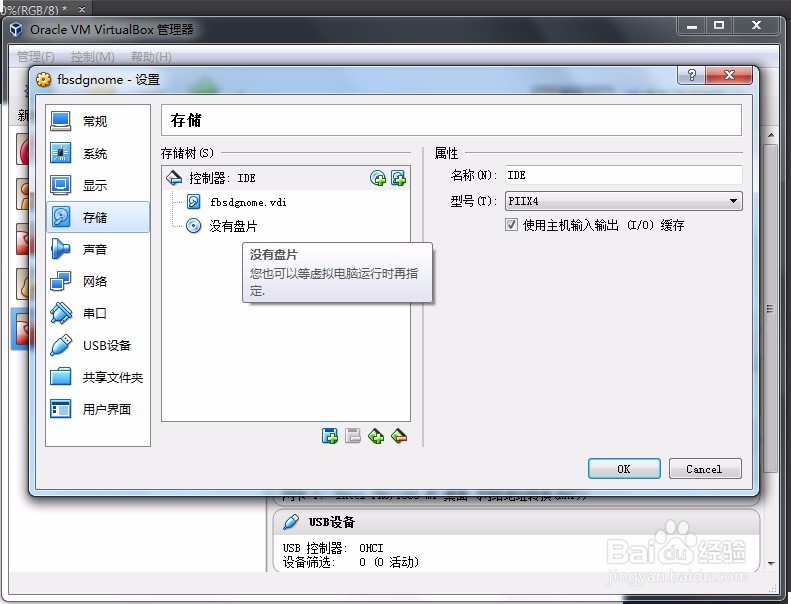Click the 串口 serial connector icon
This screenshot has height=604, width=791.
pos(61,313)
